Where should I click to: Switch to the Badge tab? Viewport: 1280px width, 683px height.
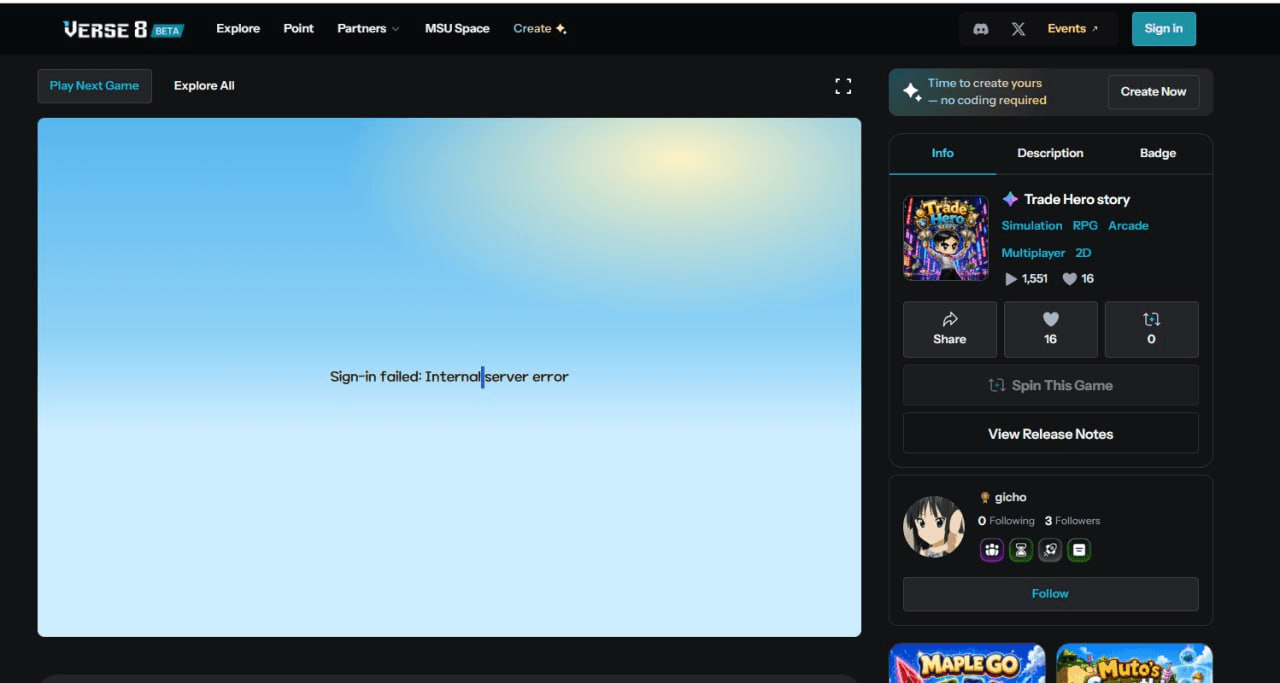(1158, 153)
